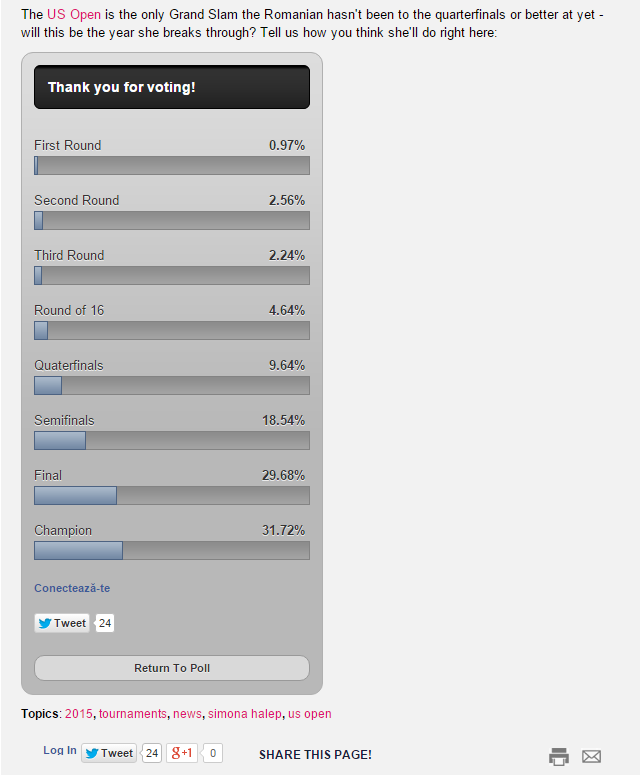Click the printer icon to print page
640x775 pixels.
[x=559, y=756]
